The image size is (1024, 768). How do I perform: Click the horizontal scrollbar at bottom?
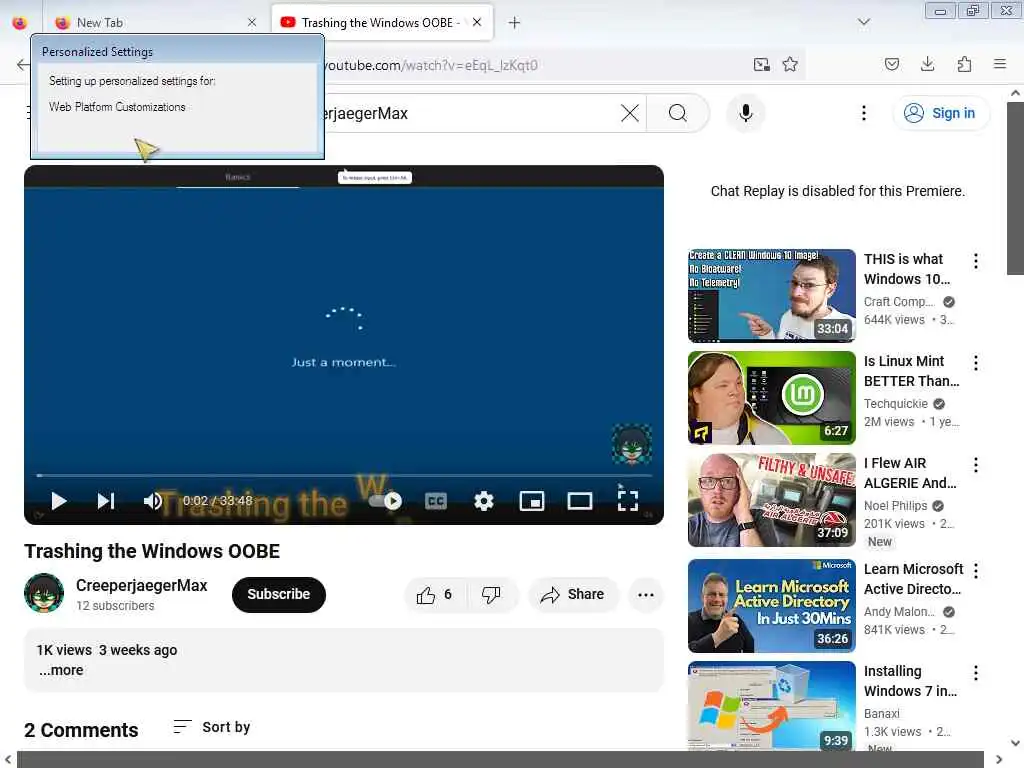pos(500,760)
